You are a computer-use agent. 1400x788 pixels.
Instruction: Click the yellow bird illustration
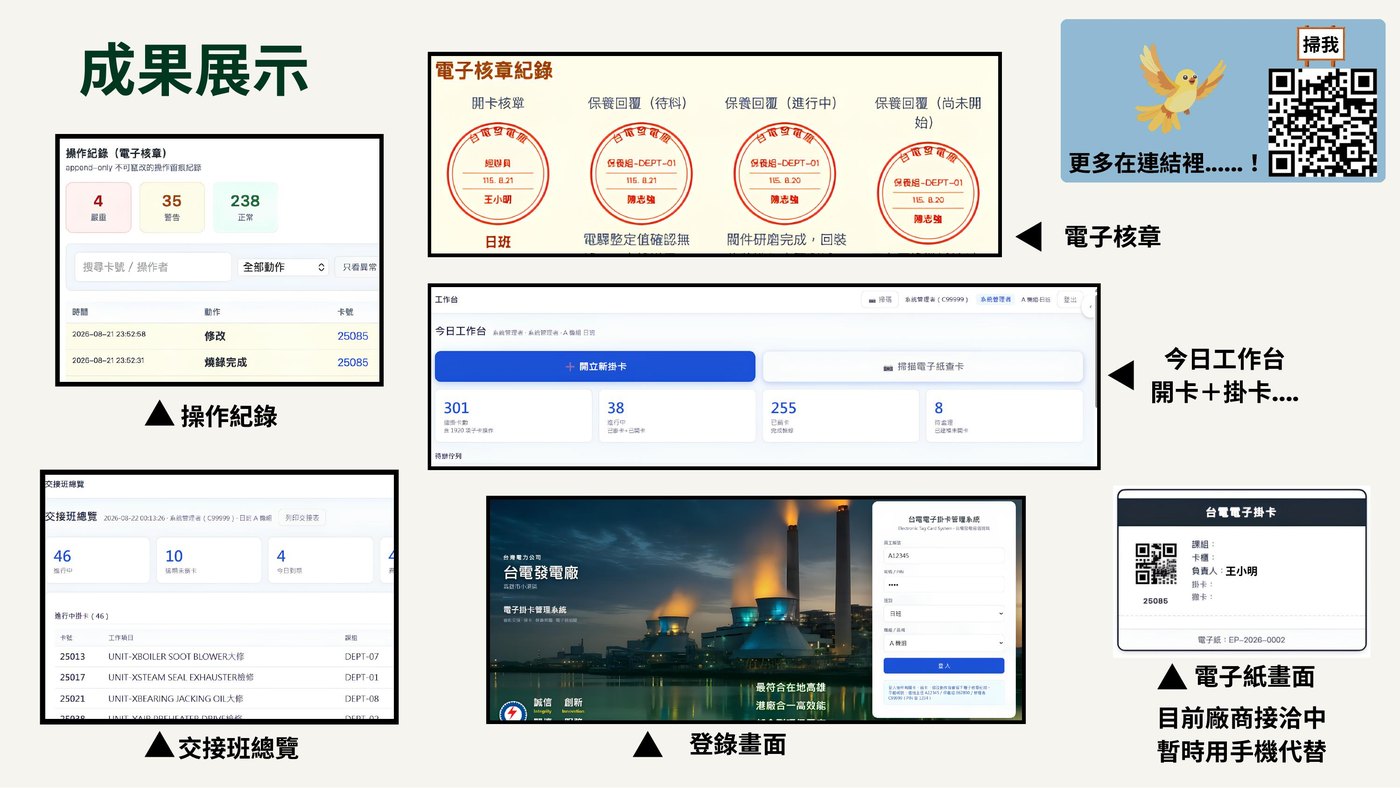[x=1181, y=86]
